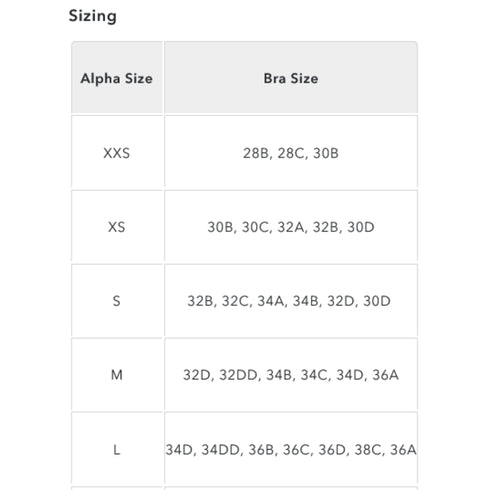
Task: Click the XS size cell
Action: pos(117,227)
